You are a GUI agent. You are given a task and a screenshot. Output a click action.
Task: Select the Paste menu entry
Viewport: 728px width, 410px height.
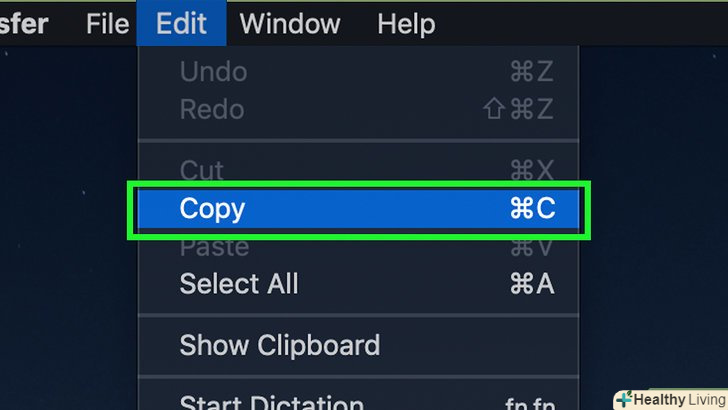(x=213, y=246)
